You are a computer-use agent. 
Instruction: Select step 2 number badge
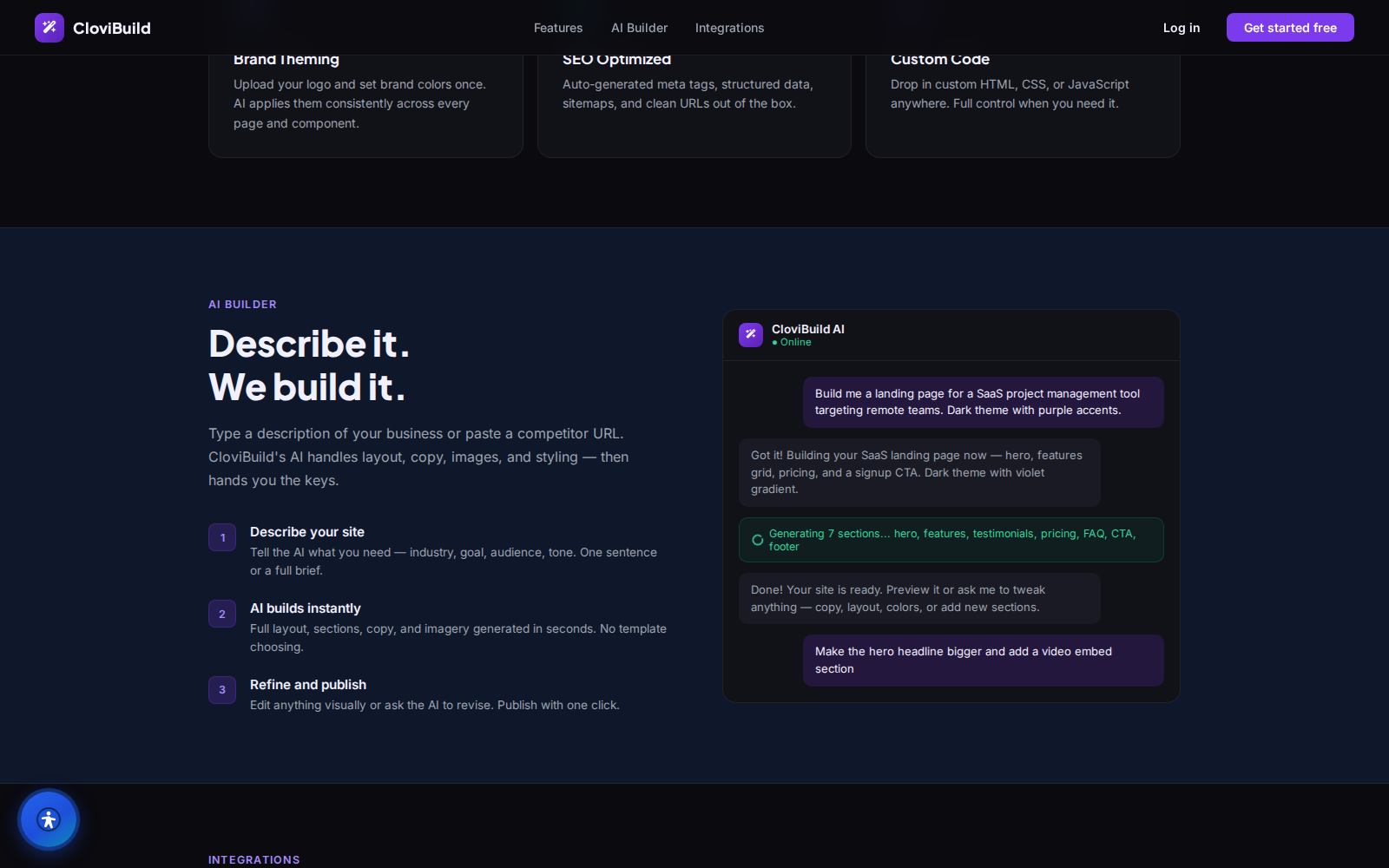tap(222, 614)
